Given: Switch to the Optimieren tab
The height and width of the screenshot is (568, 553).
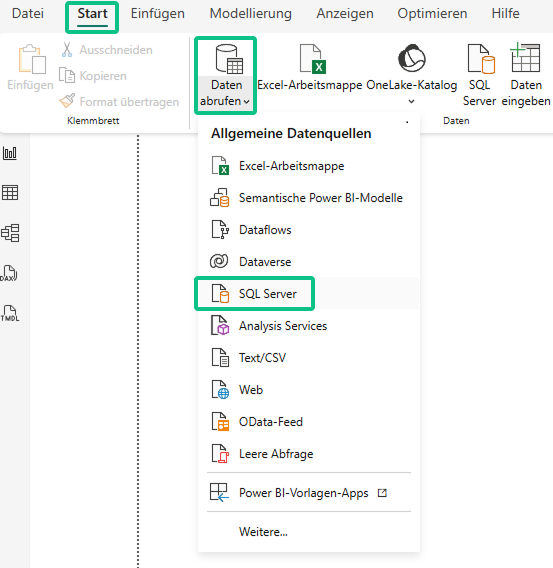Looking at the screenshot, I should (x=432, y=13).
